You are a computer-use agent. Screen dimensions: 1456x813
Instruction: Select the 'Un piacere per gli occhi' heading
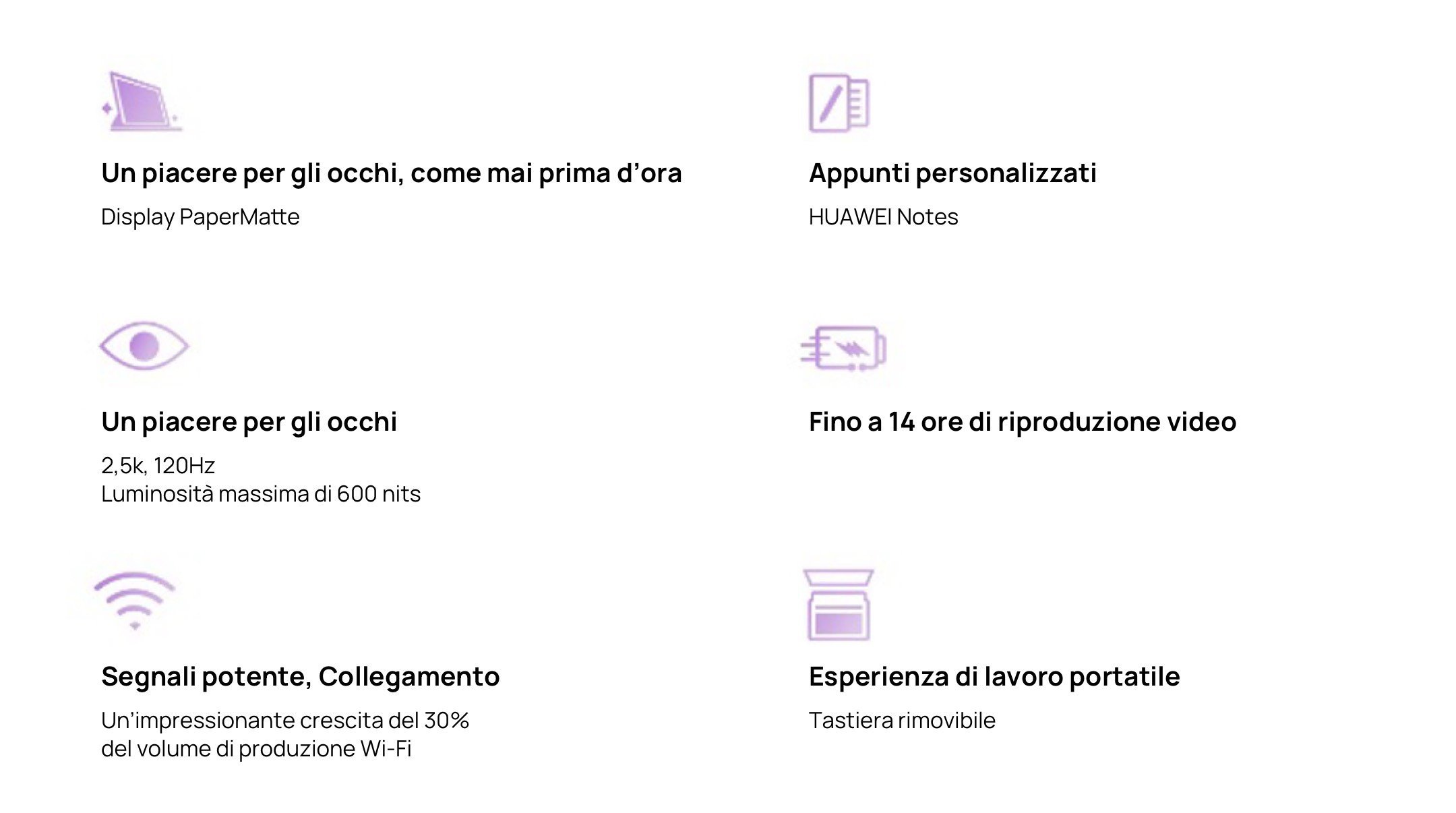tap(249, 422)
